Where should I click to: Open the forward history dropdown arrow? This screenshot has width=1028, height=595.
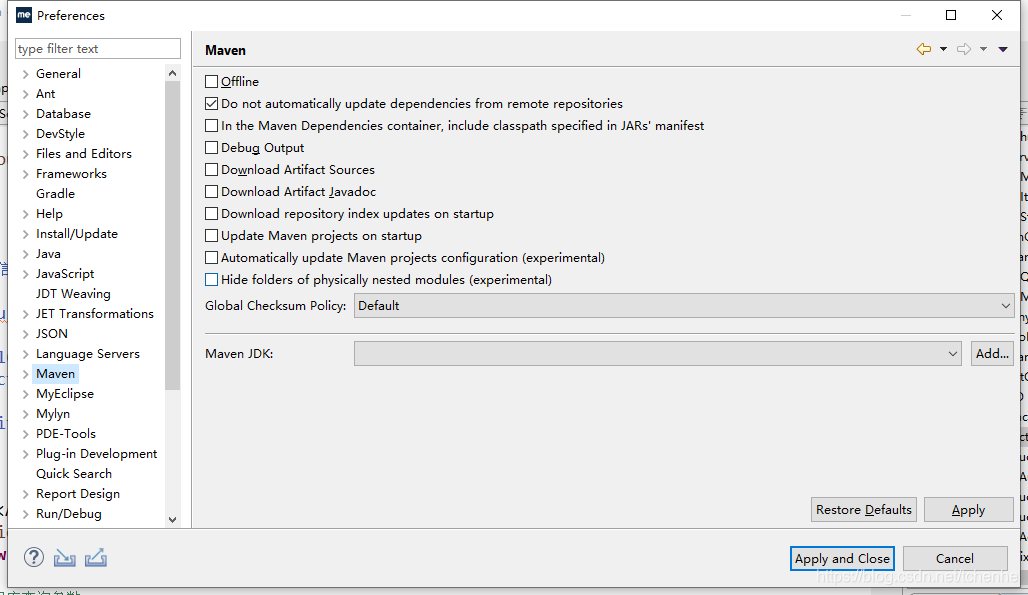click(x=983, y=49)
